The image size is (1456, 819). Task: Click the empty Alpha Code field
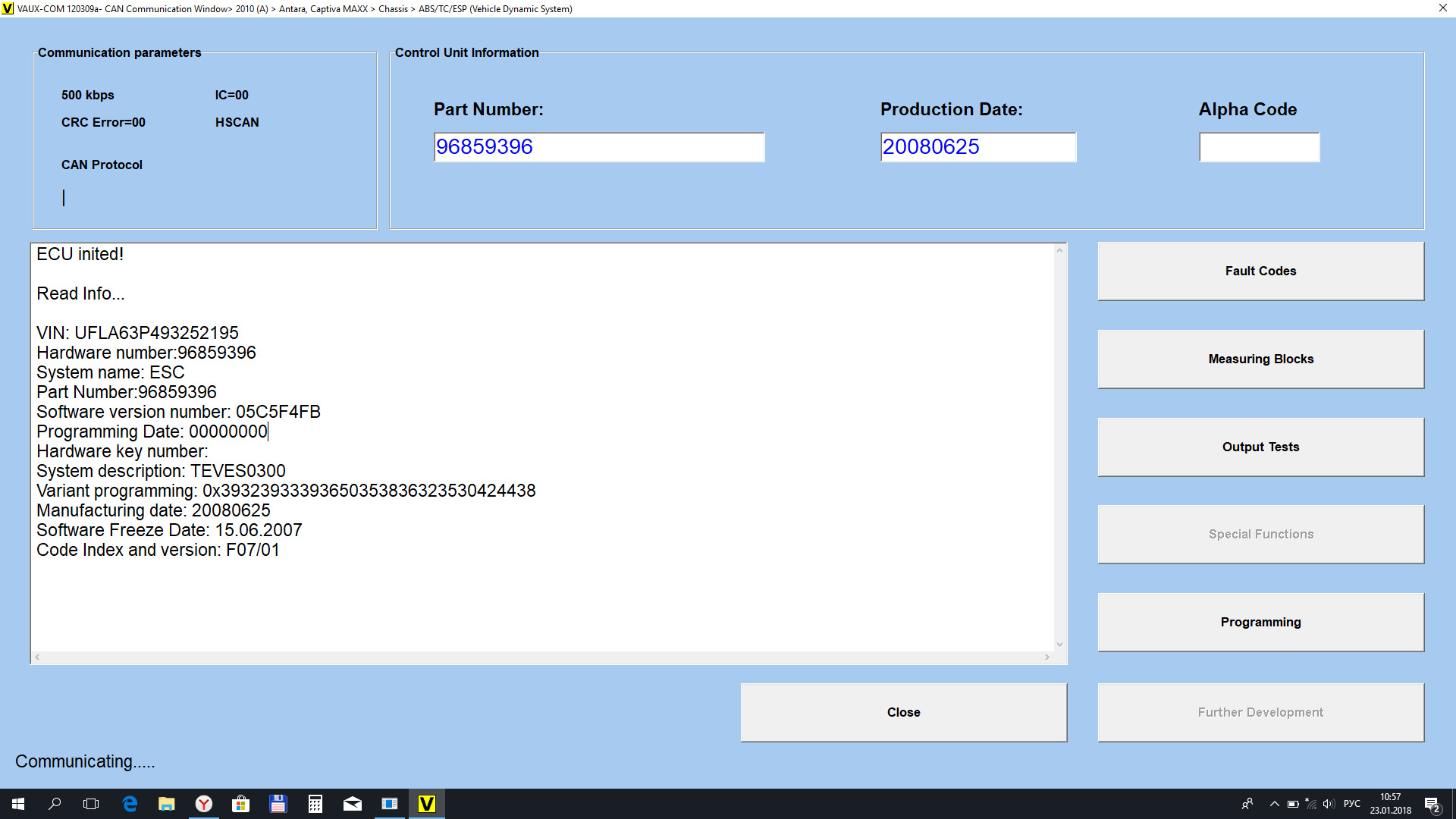(x=1259, y=147)
